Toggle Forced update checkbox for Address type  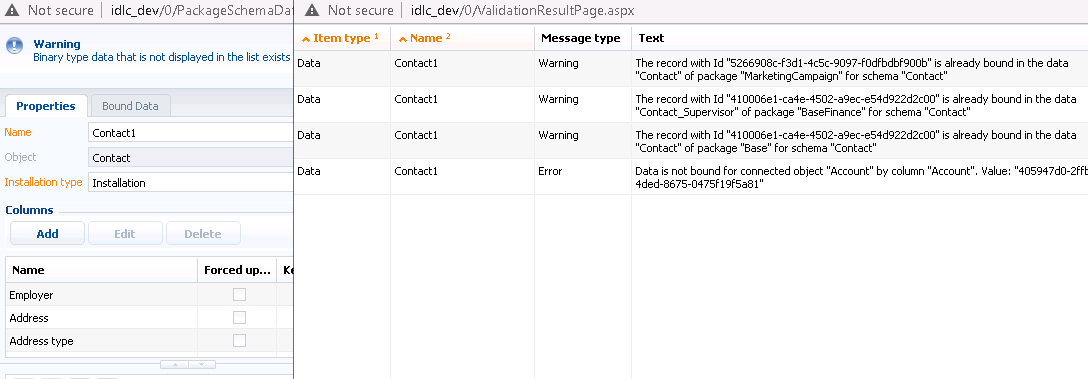pyautogui.click(x=239, y=340)
